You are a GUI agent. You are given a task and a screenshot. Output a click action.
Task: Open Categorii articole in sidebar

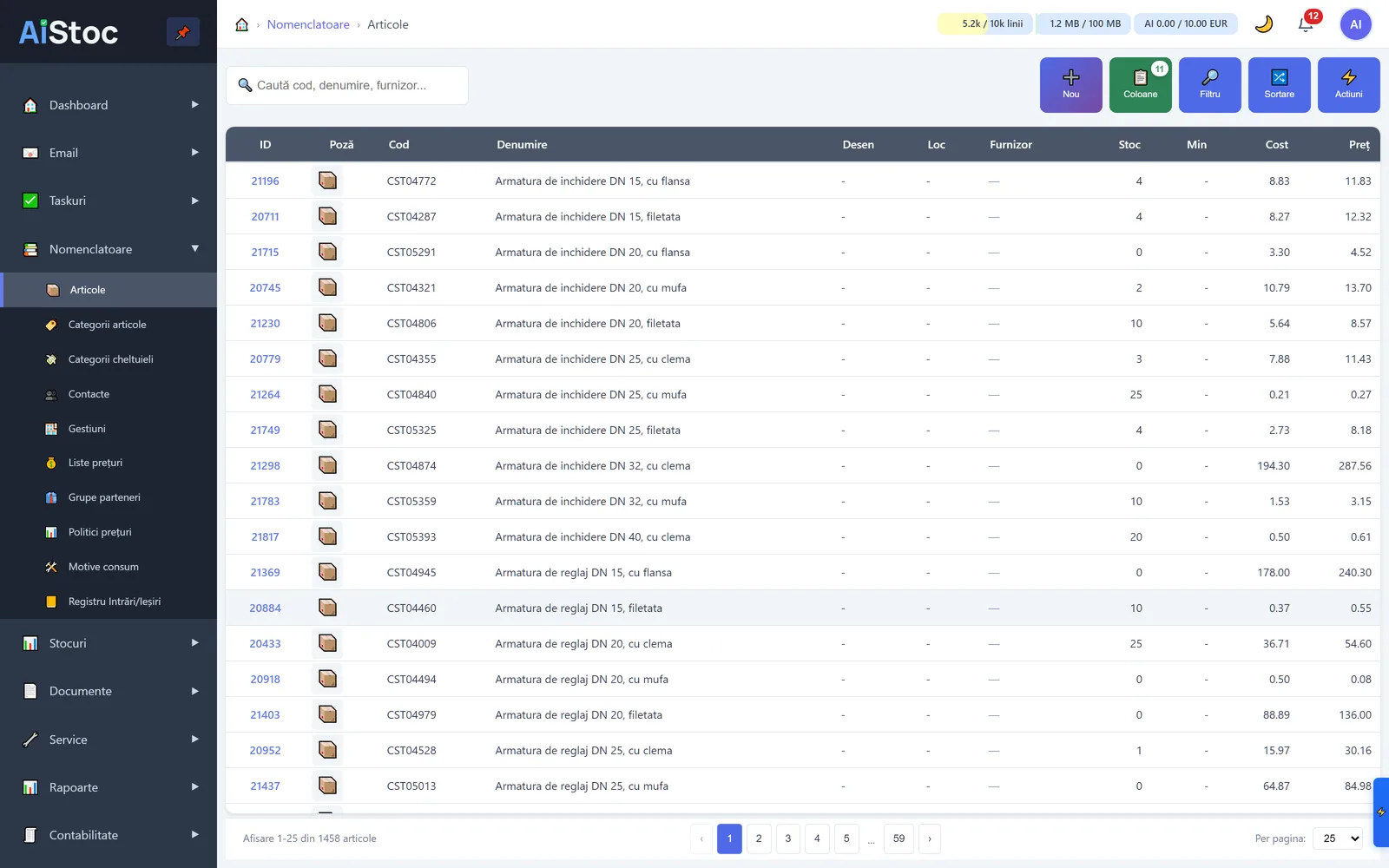109,325
